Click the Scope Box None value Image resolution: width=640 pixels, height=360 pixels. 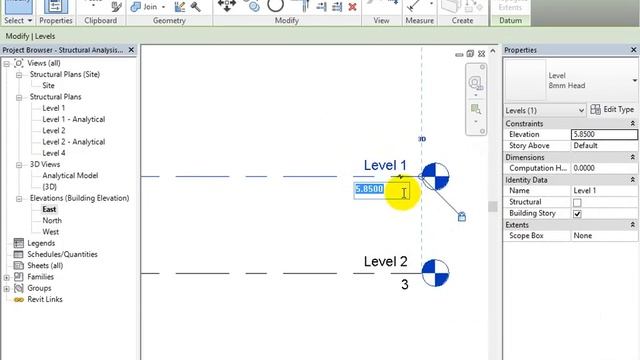pos(604,236)
